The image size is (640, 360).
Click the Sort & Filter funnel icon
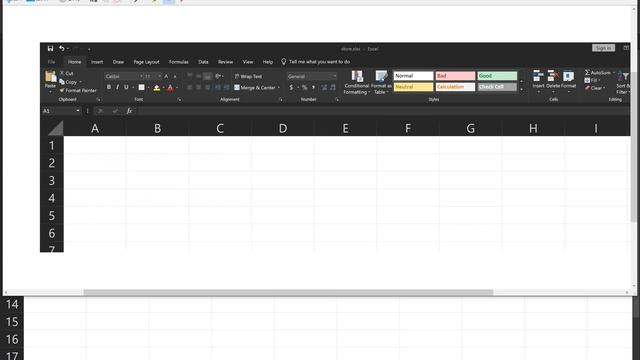(x=623, y=76)
